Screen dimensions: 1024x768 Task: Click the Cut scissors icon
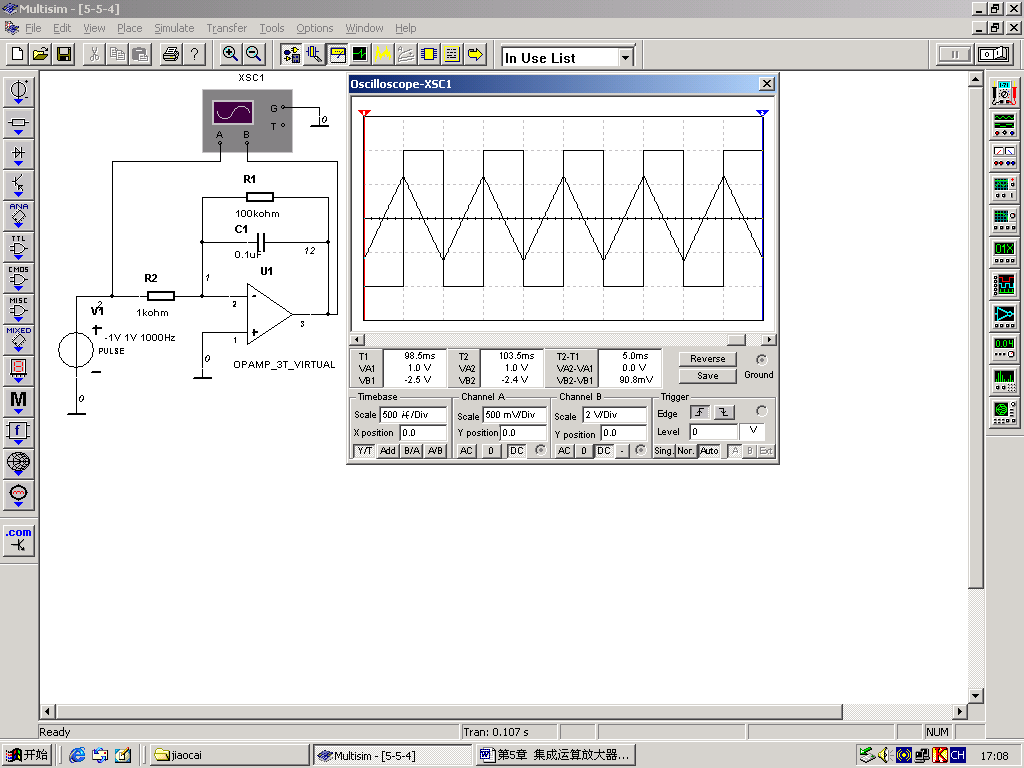[95, 54]
